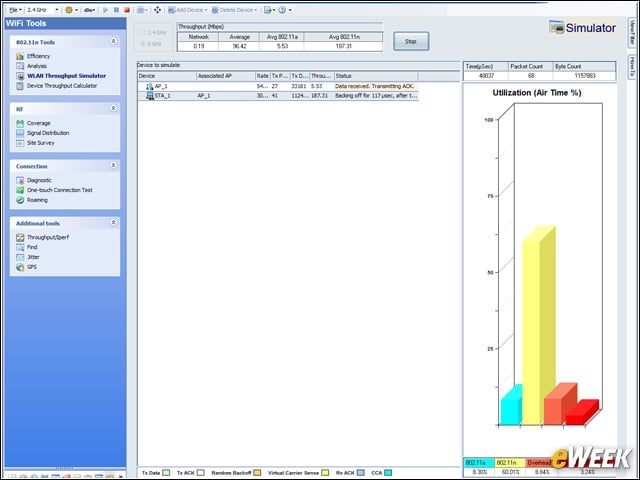Viewport: 640px width, 480px height.
Task: Click the four-arrow move icon
Action: [158, 10]
